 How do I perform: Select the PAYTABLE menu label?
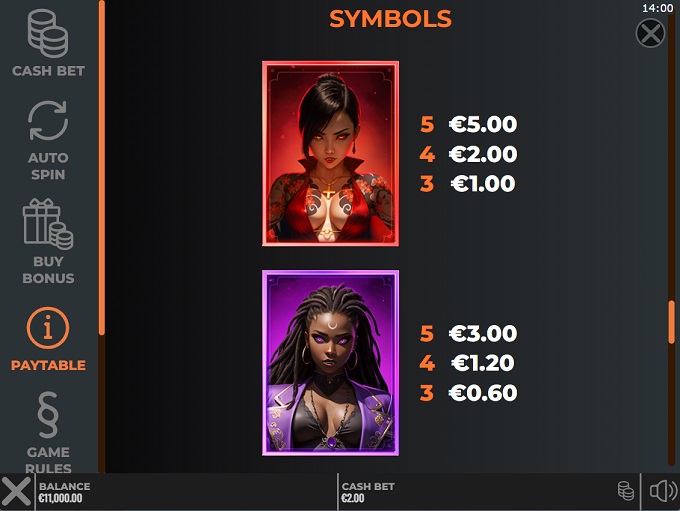[48, 365]
